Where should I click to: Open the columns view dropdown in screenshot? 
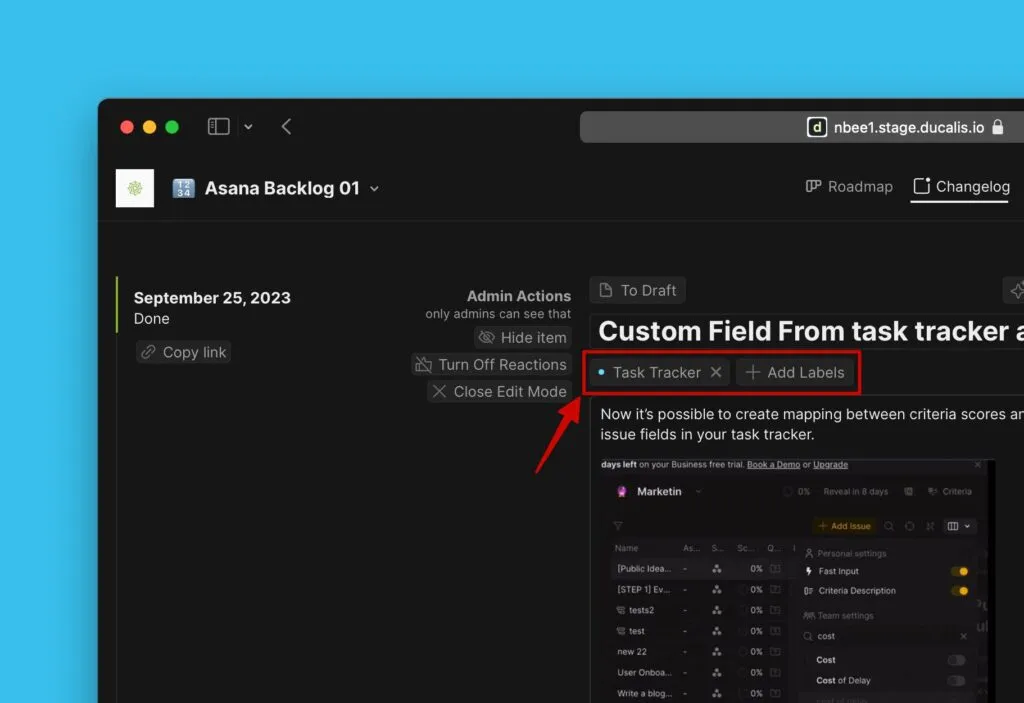[959, 526]
